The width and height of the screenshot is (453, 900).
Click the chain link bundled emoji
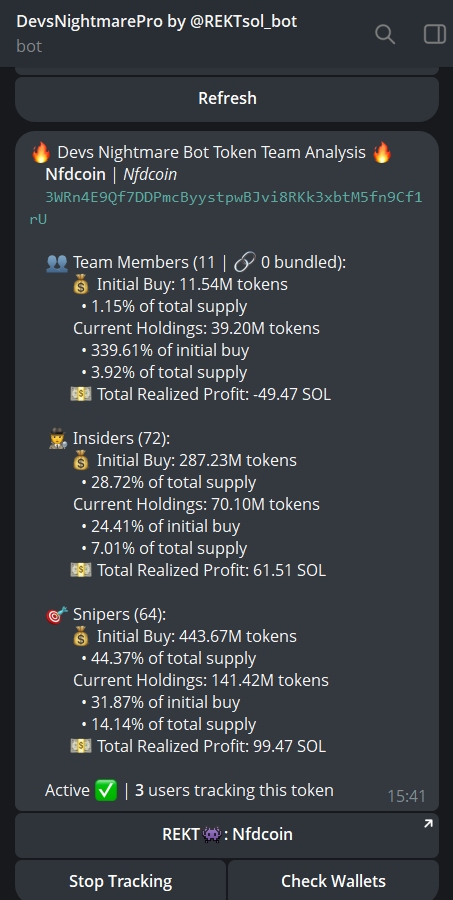coord(245,263)
